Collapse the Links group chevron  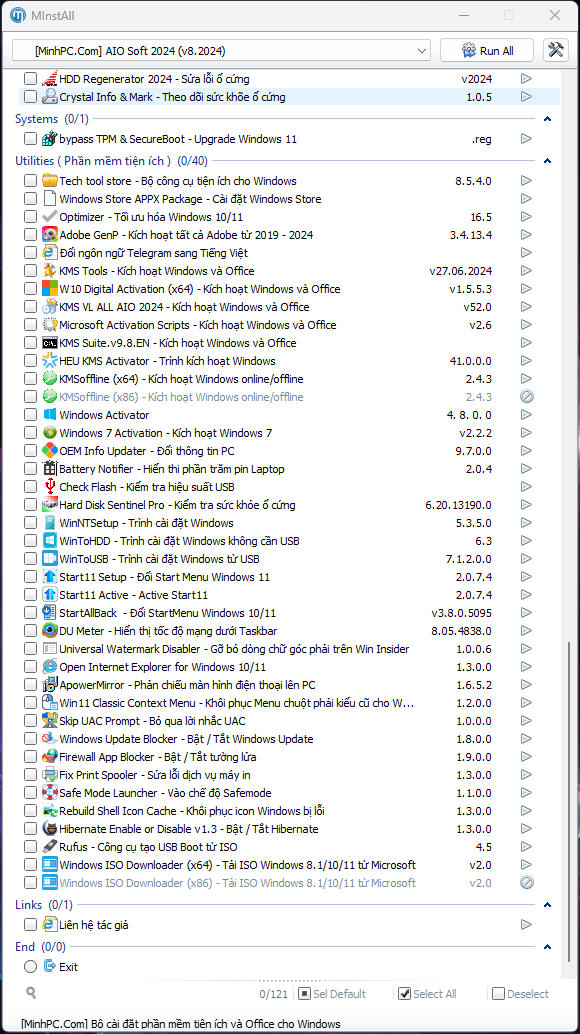click(x=546, y=905)
